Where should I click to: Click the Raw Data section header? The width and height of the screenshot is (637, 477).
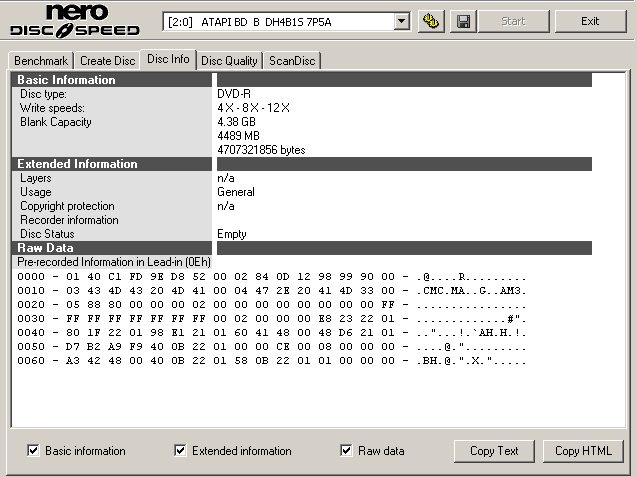pos(112,248)
